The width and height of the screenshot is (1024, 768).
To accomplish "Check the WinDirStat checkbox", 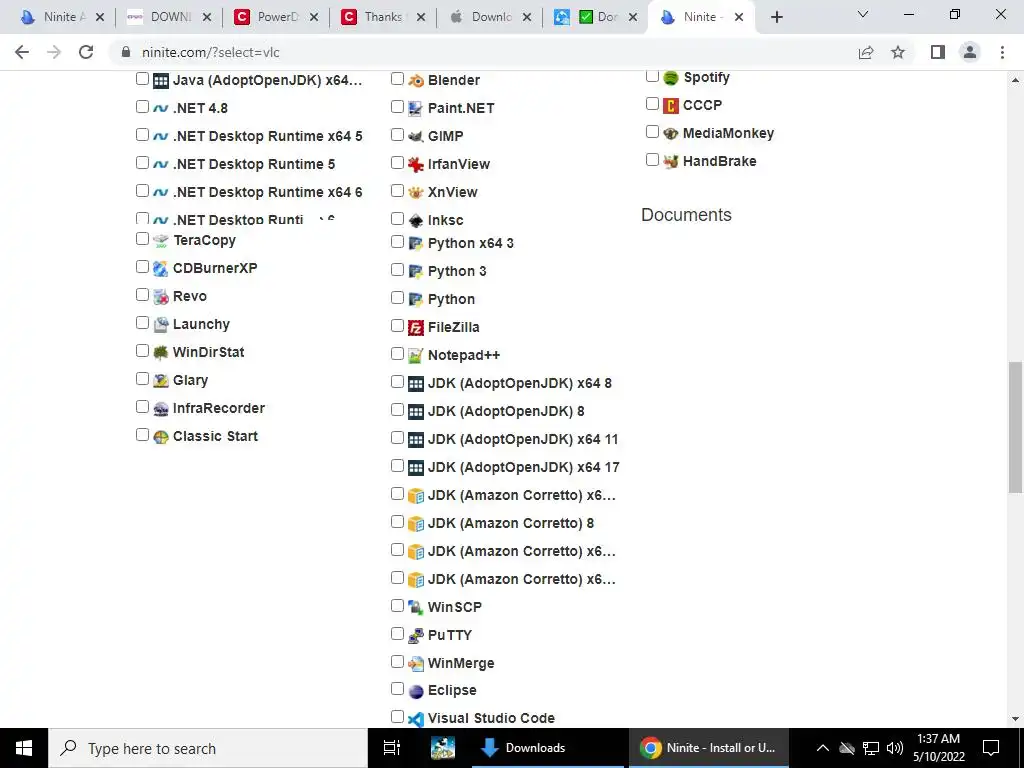I will (142, 351).
